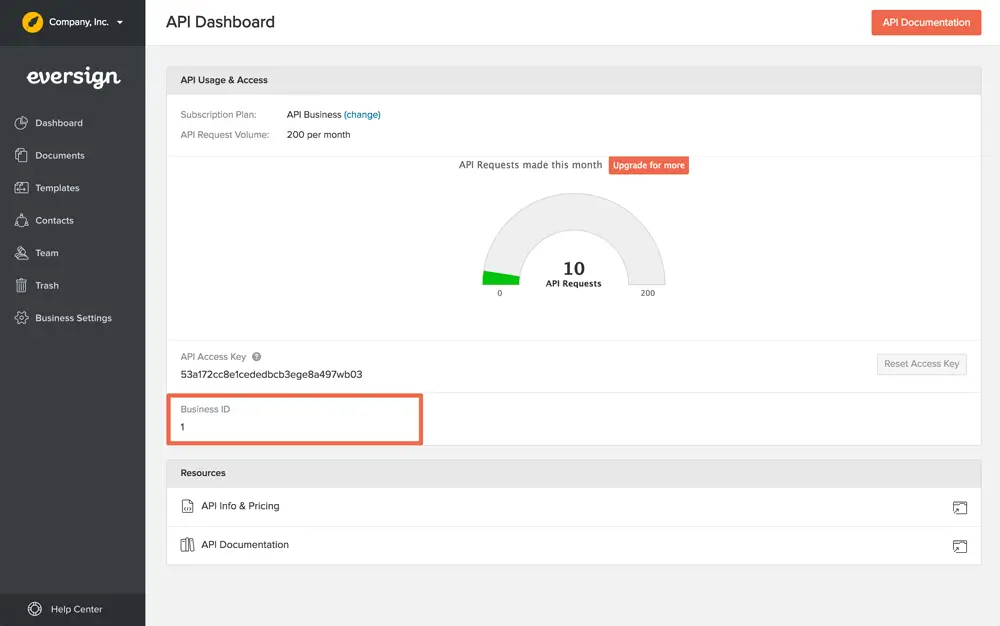Click the API Info & Pricing file icon
1000x626 pixels.
(x=187, y=506)
